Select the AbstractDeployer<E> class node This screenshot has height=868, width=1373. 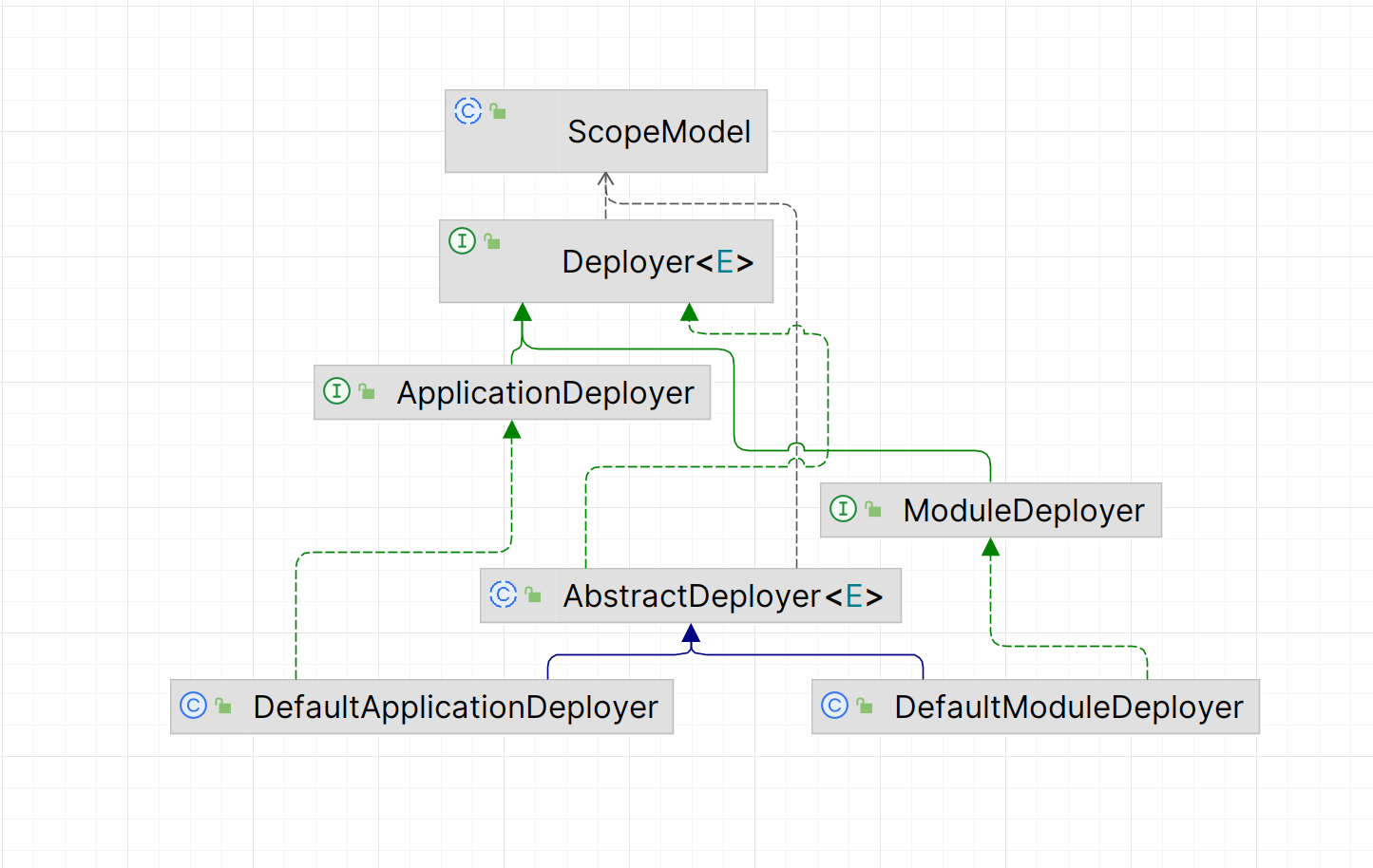pos(691,595)
